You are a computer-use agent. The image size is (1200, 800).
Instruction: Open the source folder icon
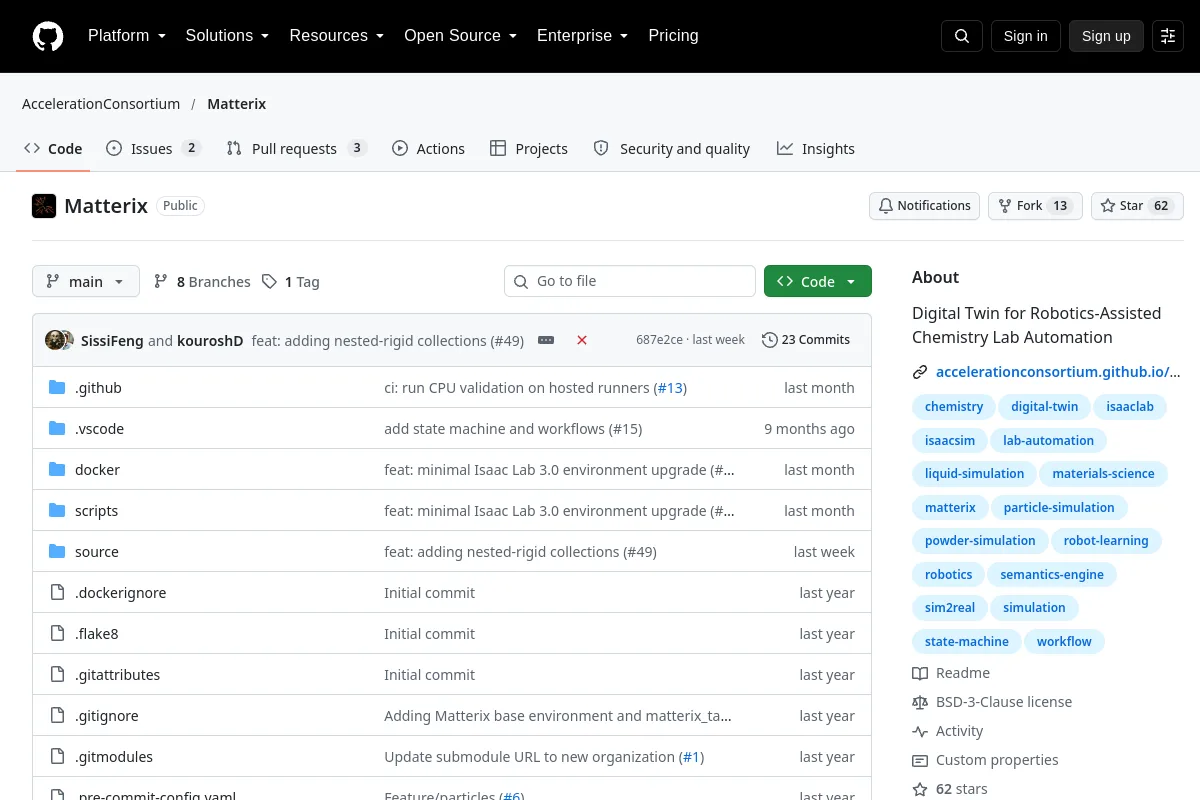click(x=57, y=552)
